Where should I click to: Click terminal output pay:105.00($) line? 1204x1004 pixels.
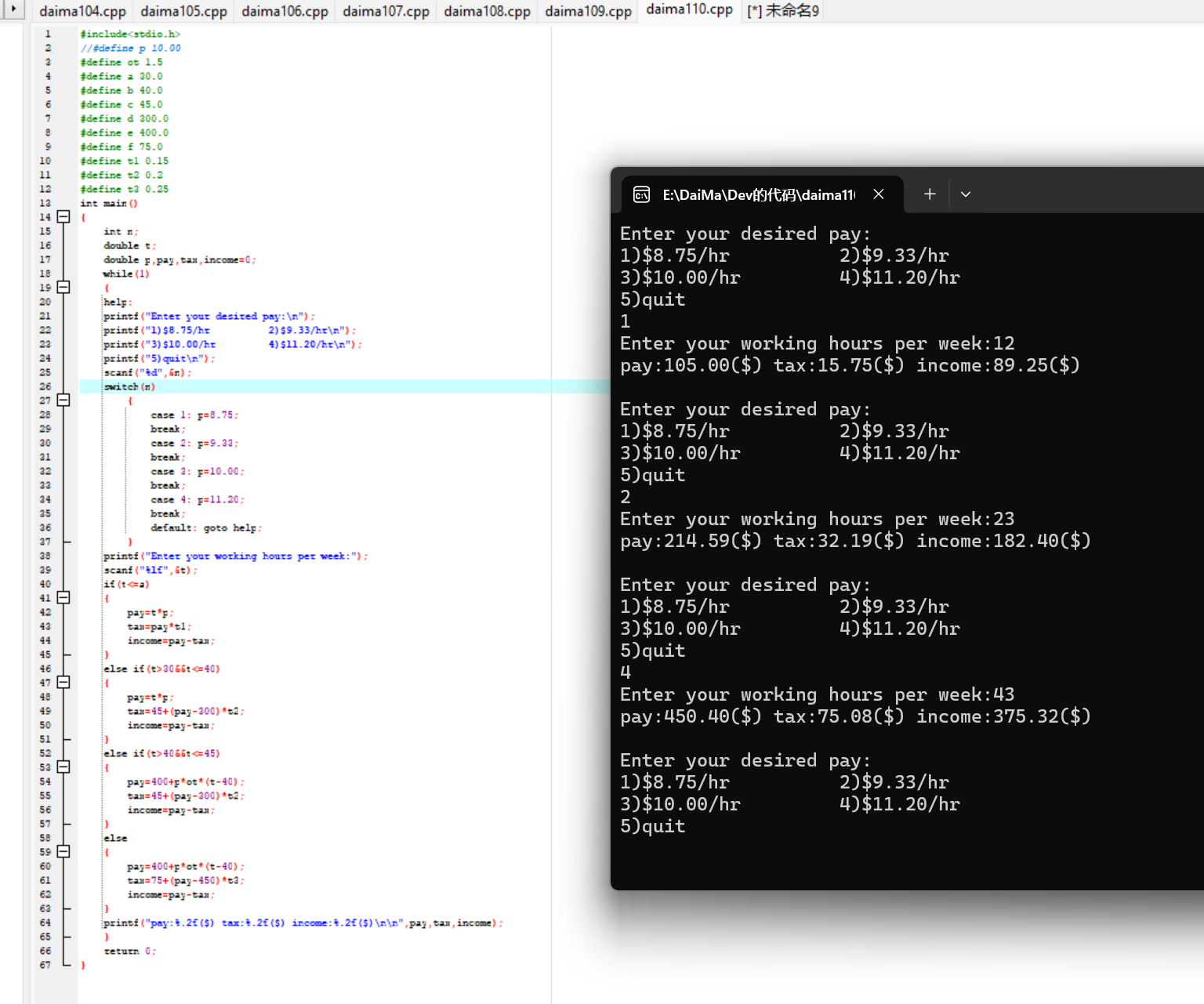click(x=850, y=365)
